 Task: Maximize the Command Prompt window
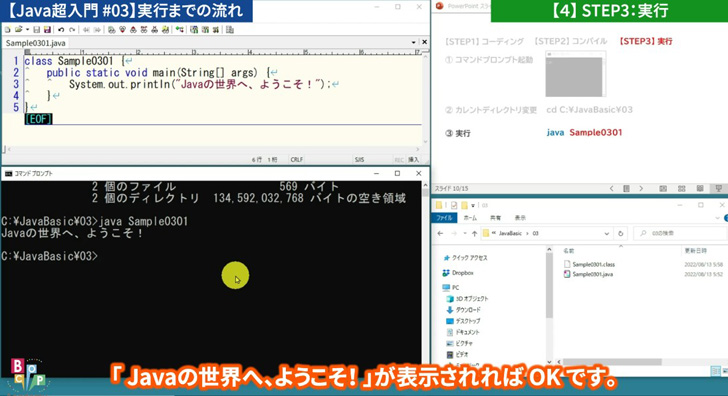(x=397, y=173)
